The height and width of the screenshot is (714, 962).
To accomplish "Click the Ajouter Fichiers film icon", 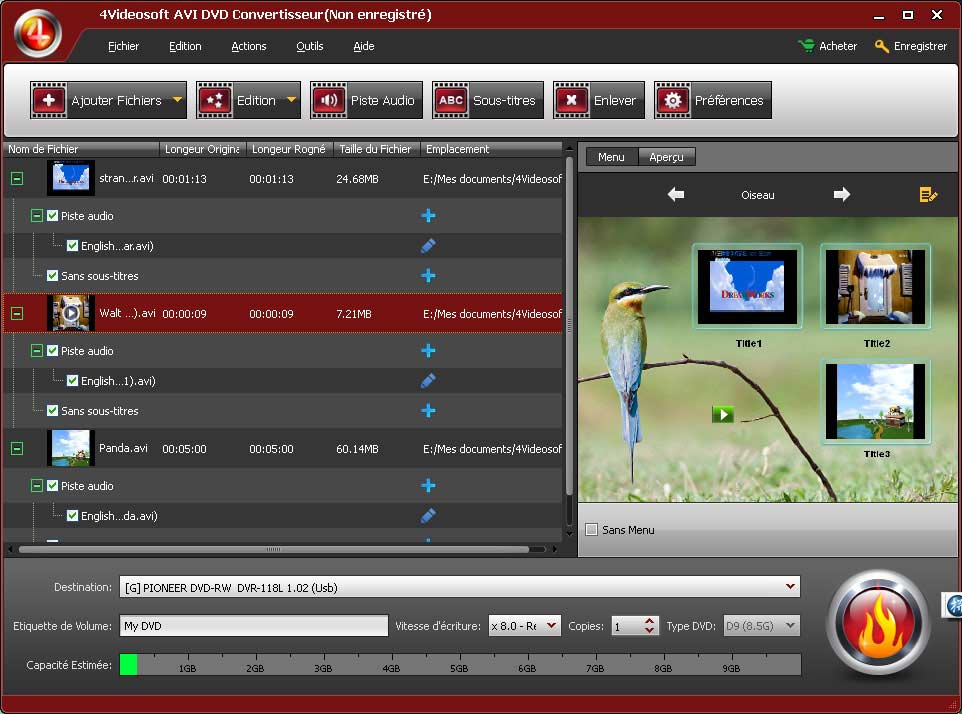I will click(x=48, y=100).
